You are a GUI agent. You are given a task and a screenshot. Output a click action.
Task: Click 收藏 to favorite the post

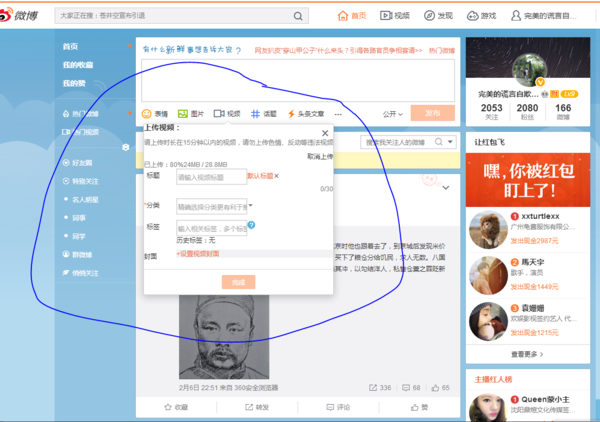tap(176, 407)
